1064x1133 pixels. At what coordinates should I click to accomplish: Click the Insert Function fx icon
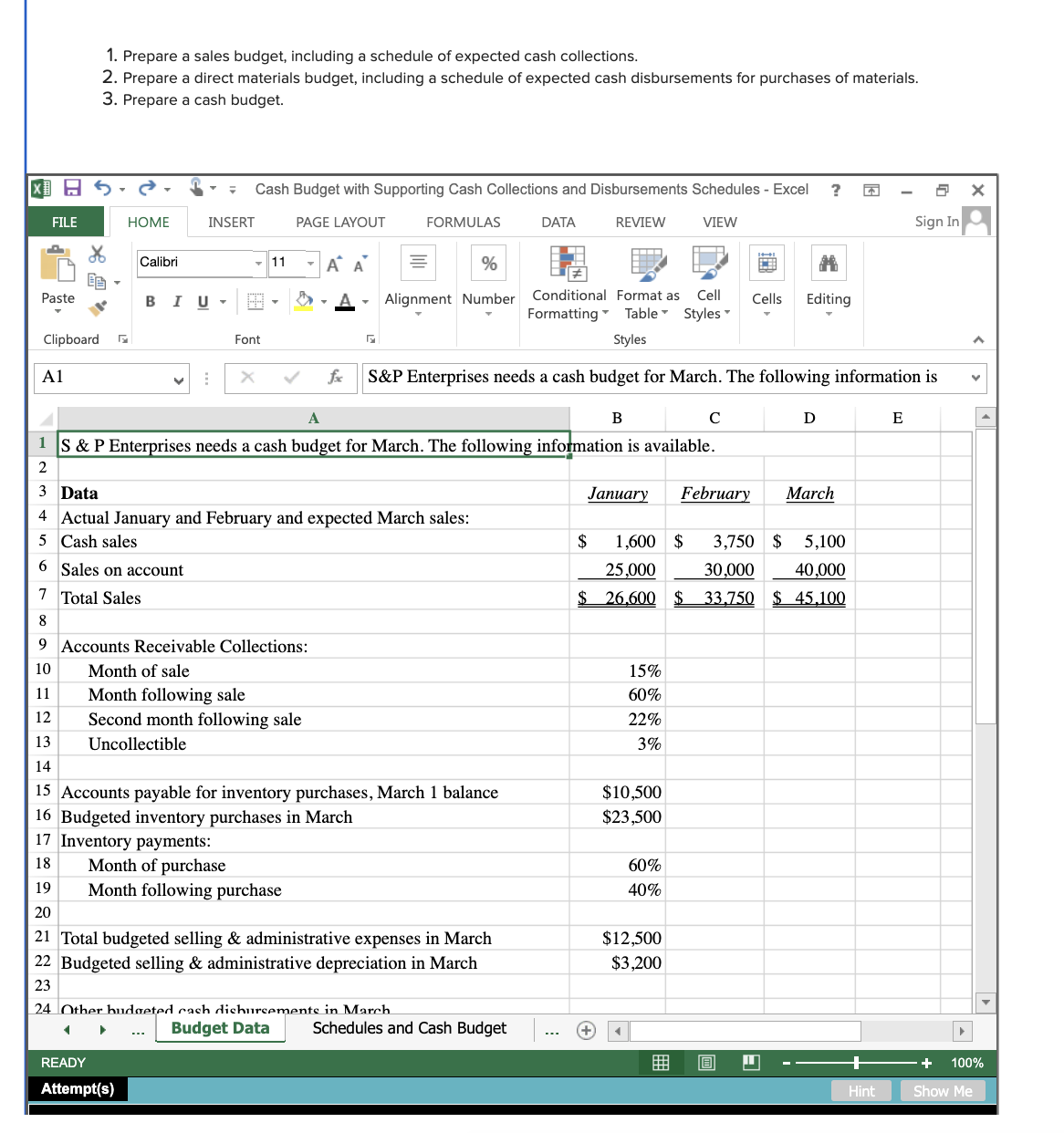[335, 377]
